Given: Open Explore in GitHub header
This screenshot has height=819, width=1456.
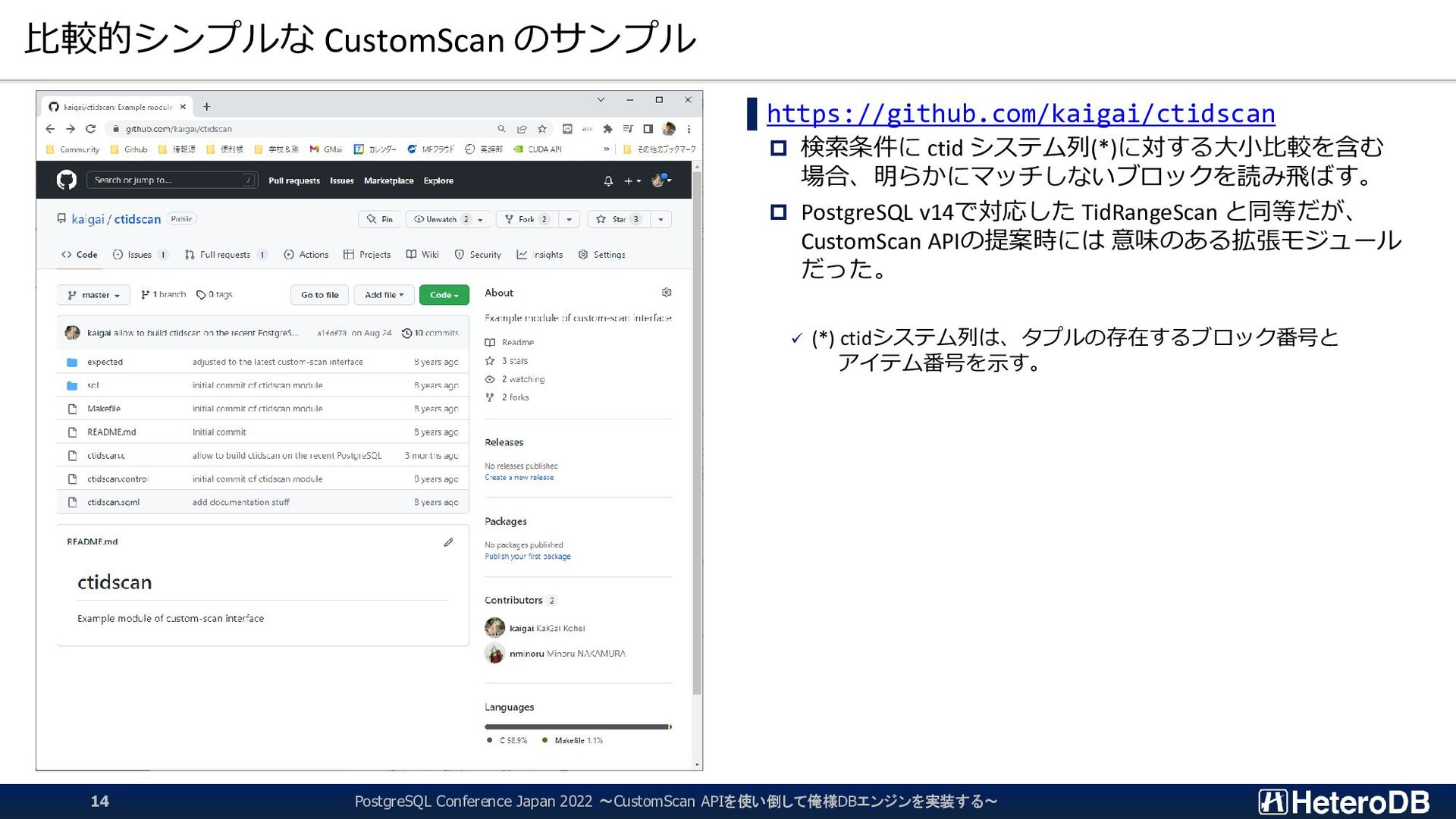Looking at the screenshot, I should (x=438, y=180).
